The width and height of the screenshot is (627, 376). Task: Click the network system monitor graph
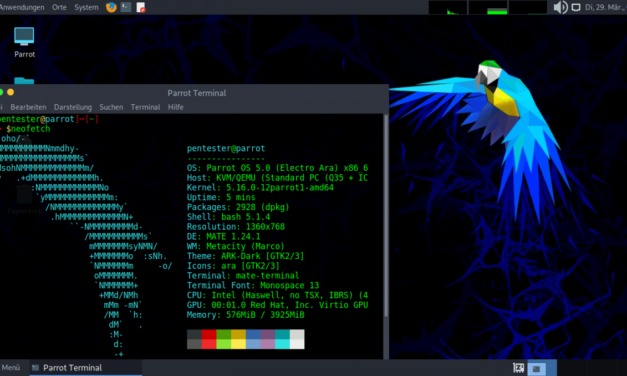pos(528,7)
